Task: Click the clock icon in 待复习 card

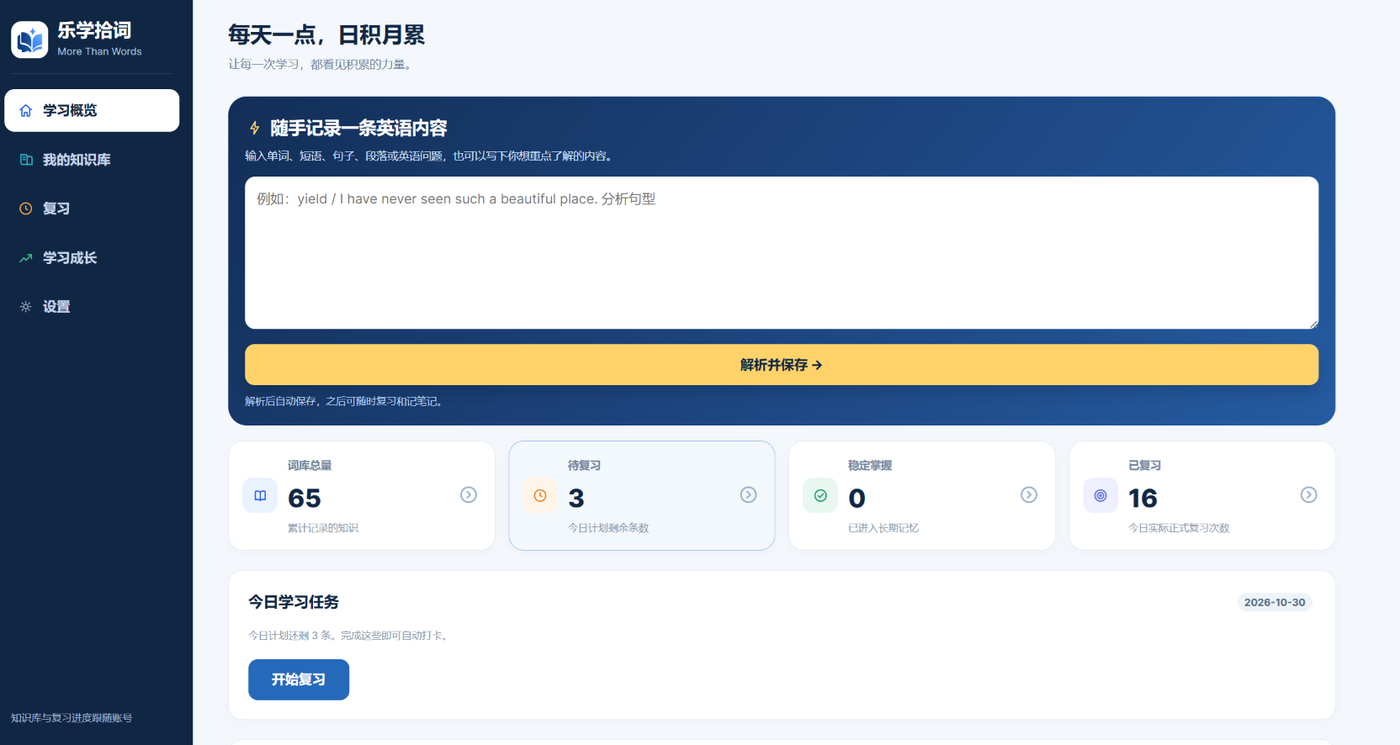Action: tap(540, 495)
